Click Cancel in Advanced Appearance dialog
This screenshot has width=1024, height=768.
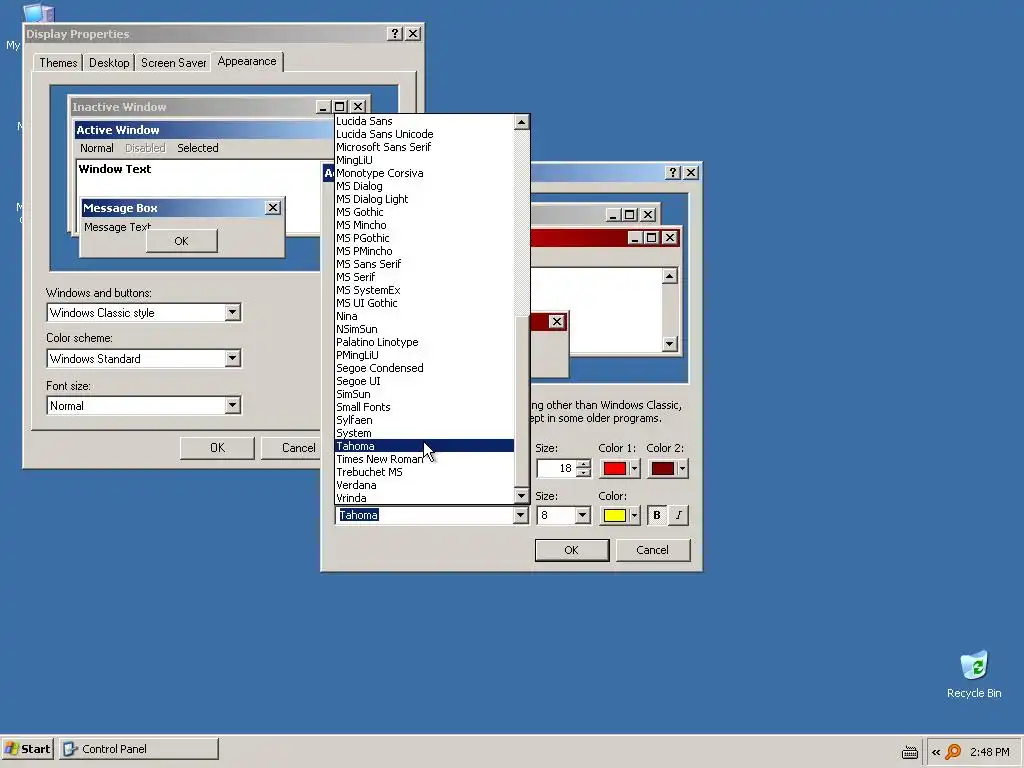pyautogui.click(x=652, y=550)
